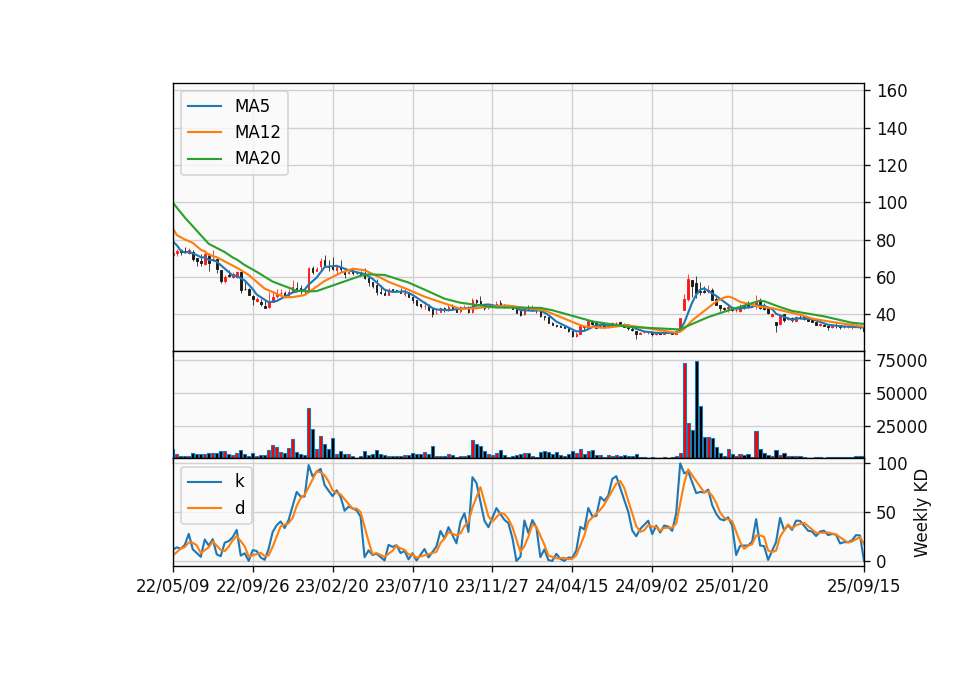Viewport: 960px width, 690px height.
Task: Click the 0 KD axis label
Action: pyautogui.click(x=882, y=561)
